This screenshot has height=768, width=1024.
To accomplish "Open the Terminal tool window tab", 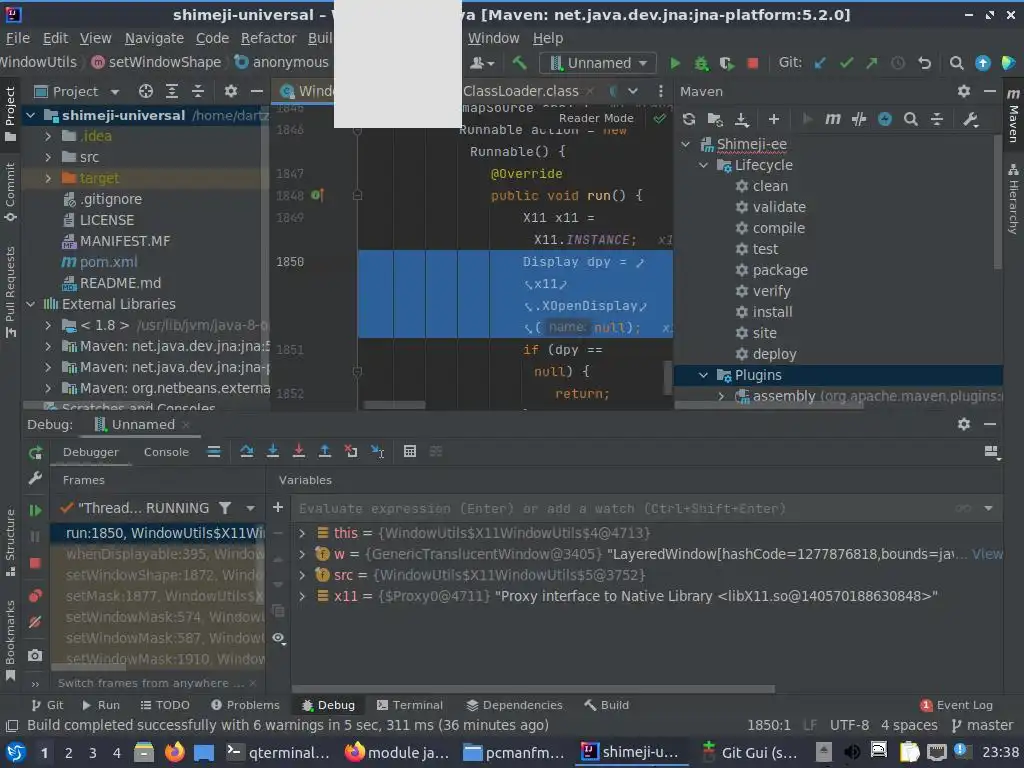I will 409,705.
